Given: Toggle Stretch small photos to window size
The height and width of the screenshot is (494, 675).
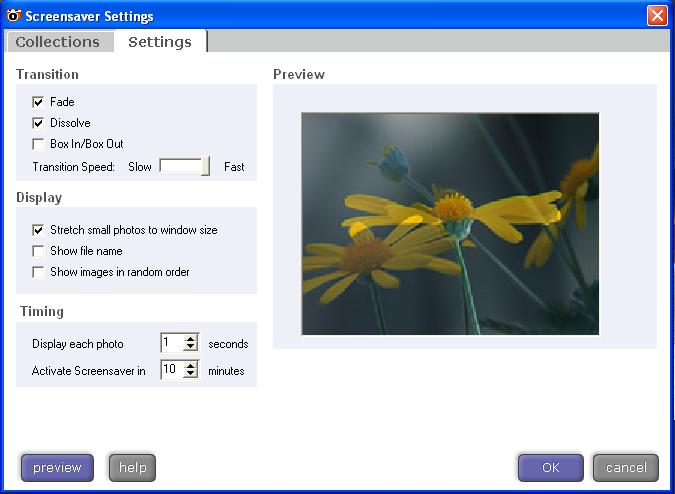Looking at the screenshot, I should coord(38,230).
